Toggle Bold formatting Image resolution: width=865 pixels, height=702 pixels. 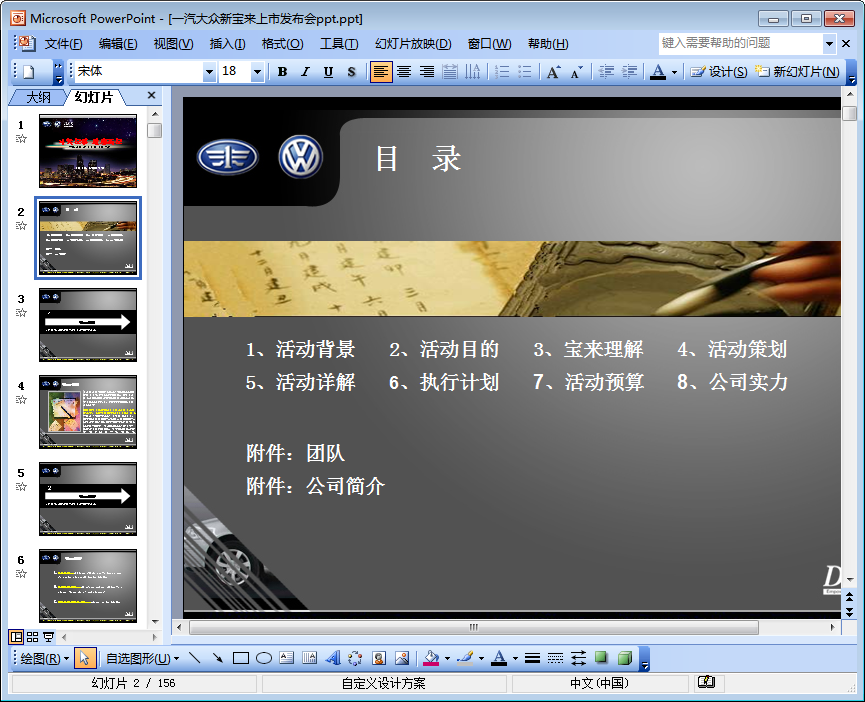click(x=282, y=72)
